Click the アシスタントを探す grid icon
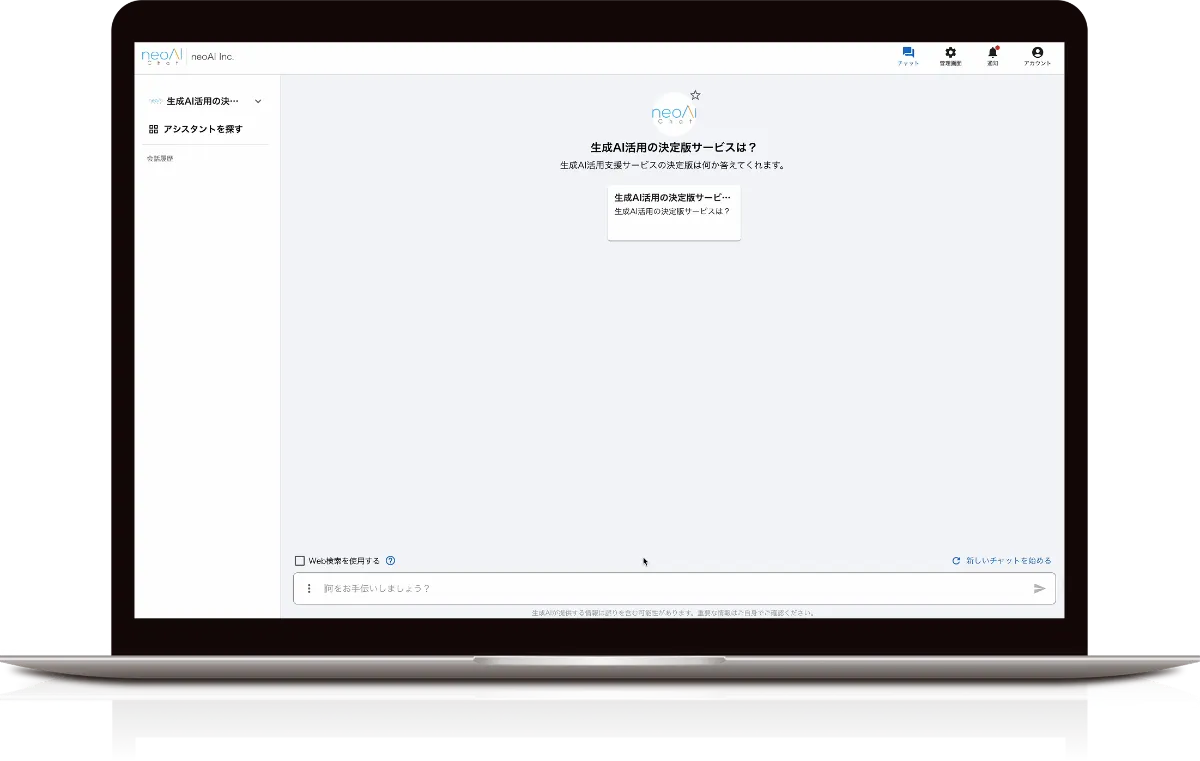The height and width of the screenshot is (761, 1200). coord(152,128)
